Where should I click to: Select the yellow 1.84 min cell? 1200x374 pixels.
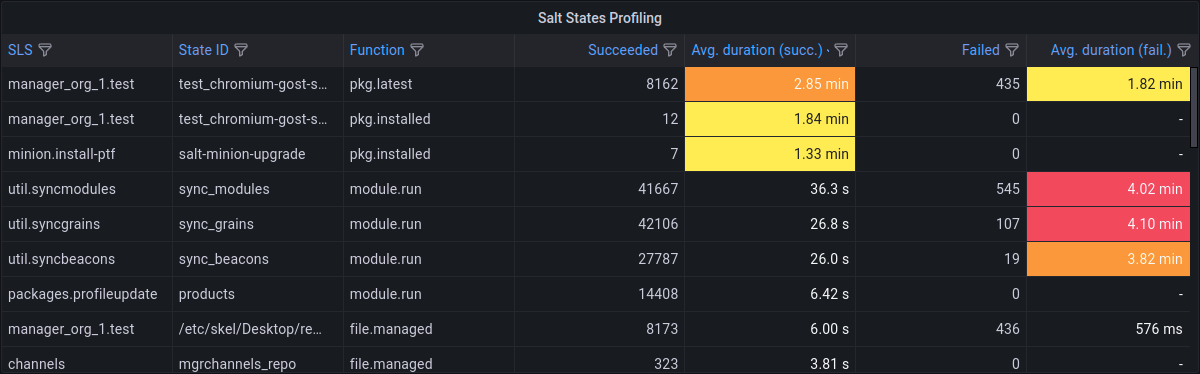(770, 119)
